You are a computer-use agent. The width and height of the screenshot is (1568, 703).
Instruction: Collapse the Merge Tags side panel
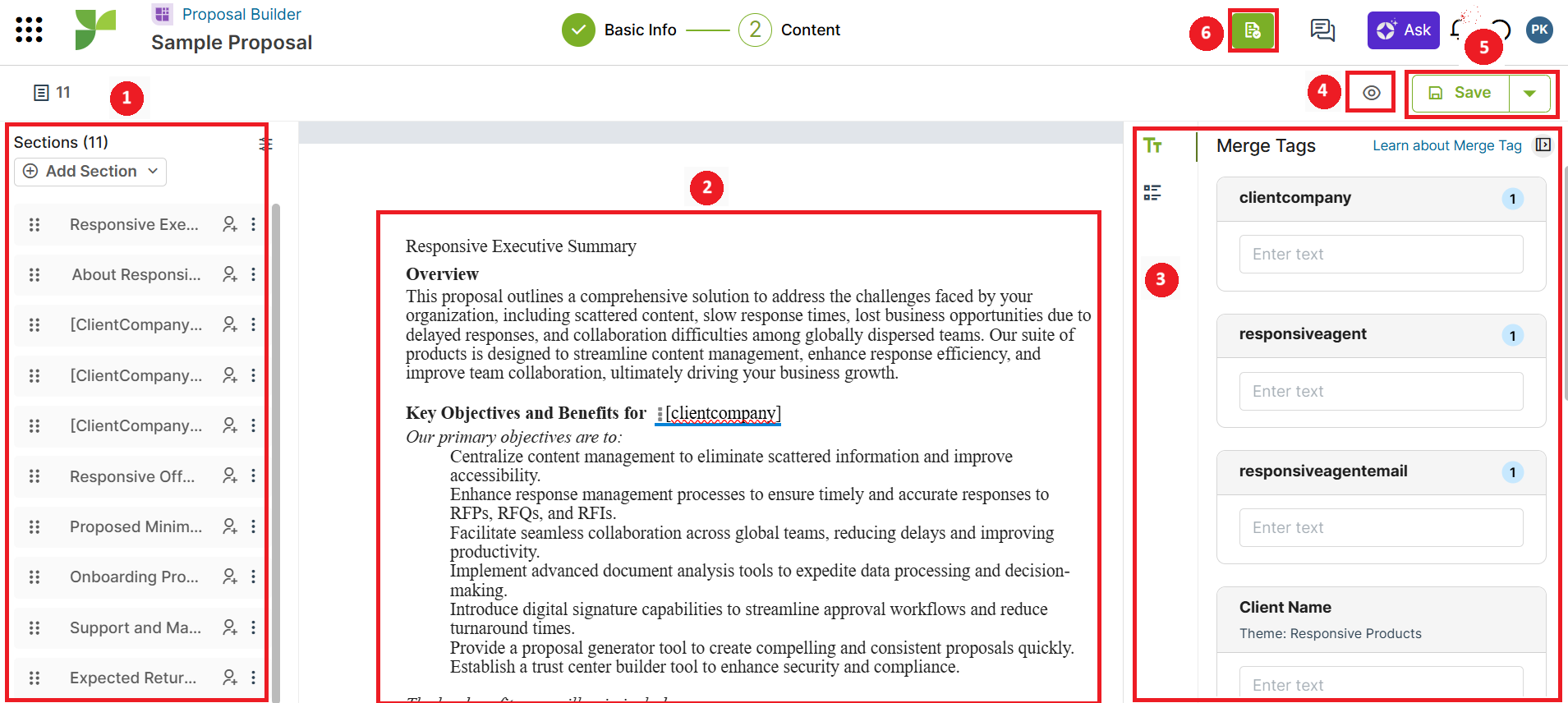click(x=1543, y=145)
